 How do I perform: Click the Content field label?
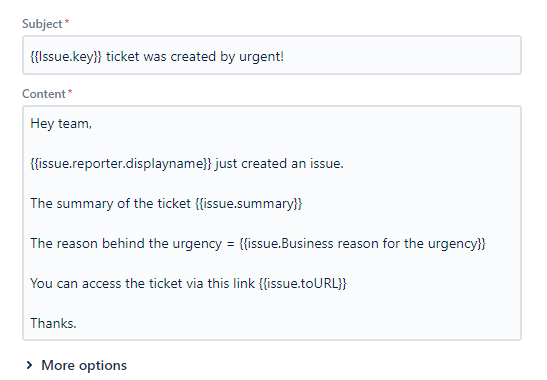pyautogui.click(x=44, y=94)
